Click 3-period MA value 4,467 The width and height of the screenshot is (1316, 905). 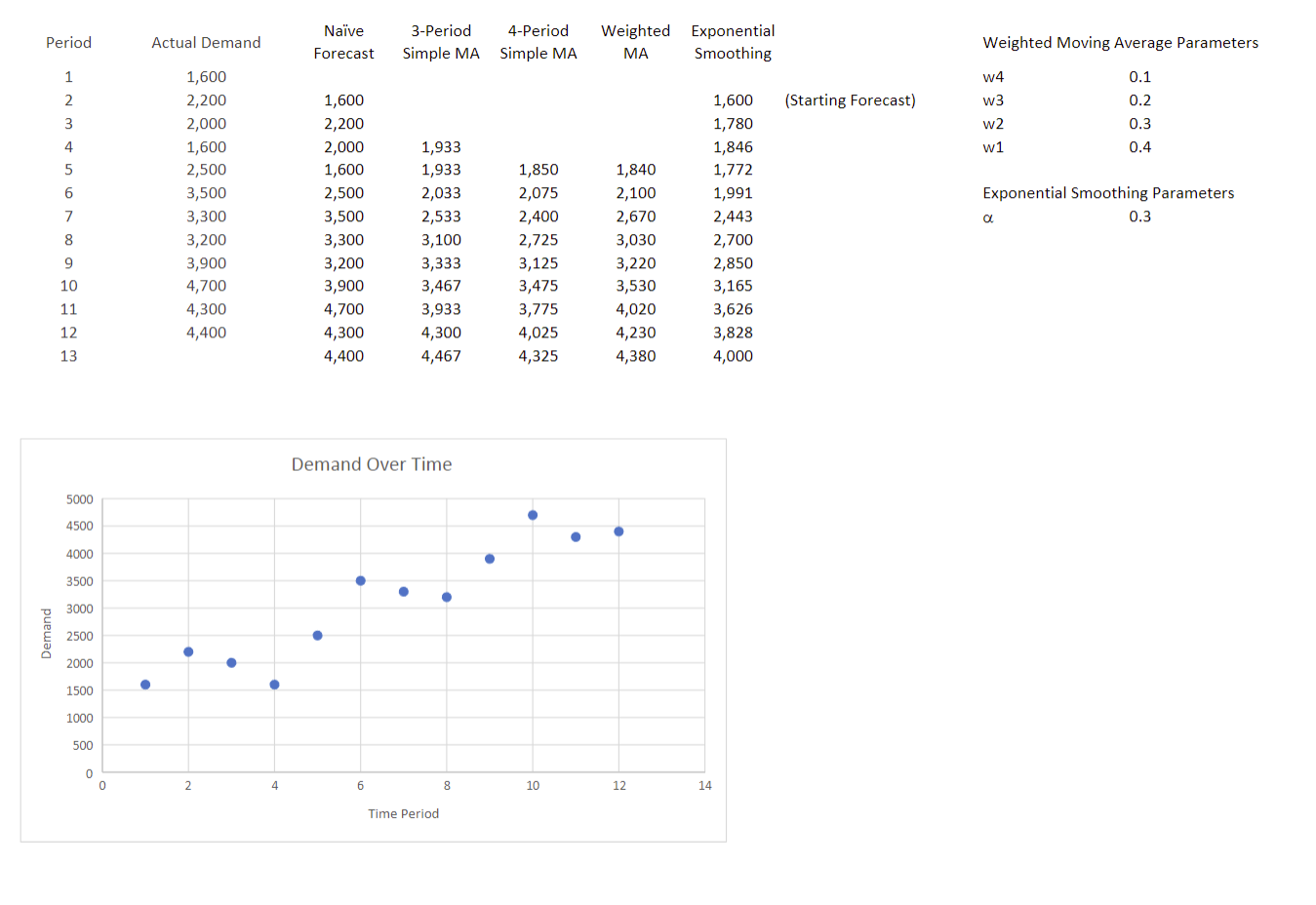coord(441,356)
